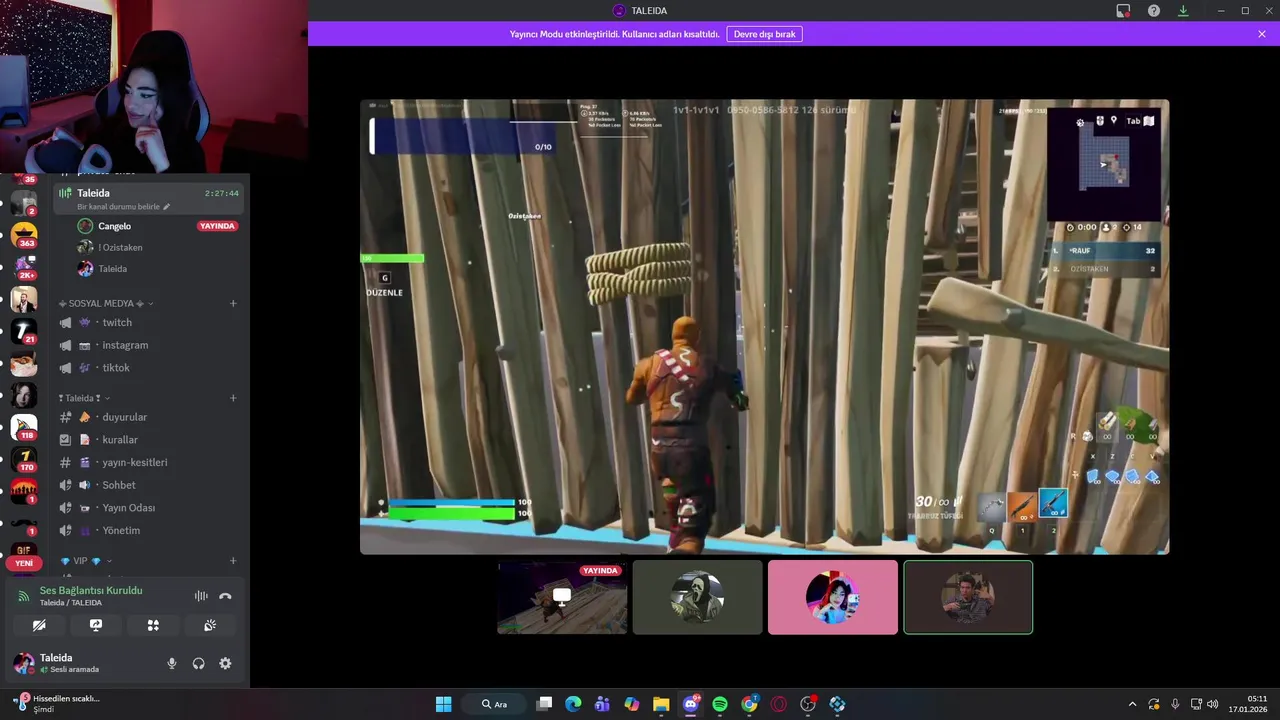This screenshot has width=1280, height=720.
Task: Select the pink-background participant tile
Action: 832,597
